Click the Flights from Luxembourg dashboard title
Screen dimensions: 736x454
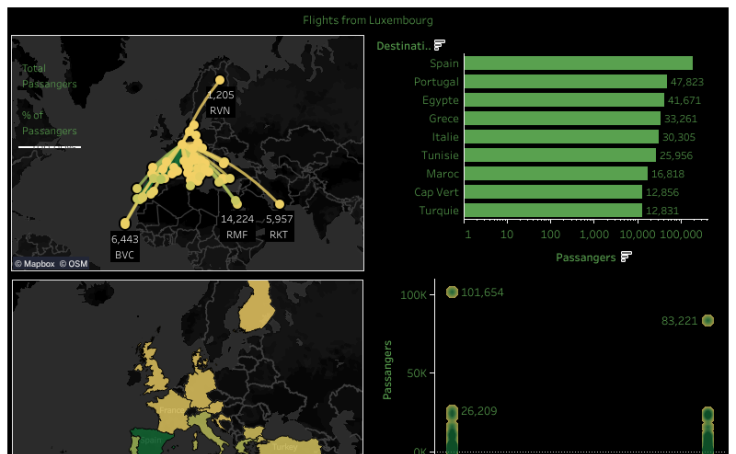[368, 20]
